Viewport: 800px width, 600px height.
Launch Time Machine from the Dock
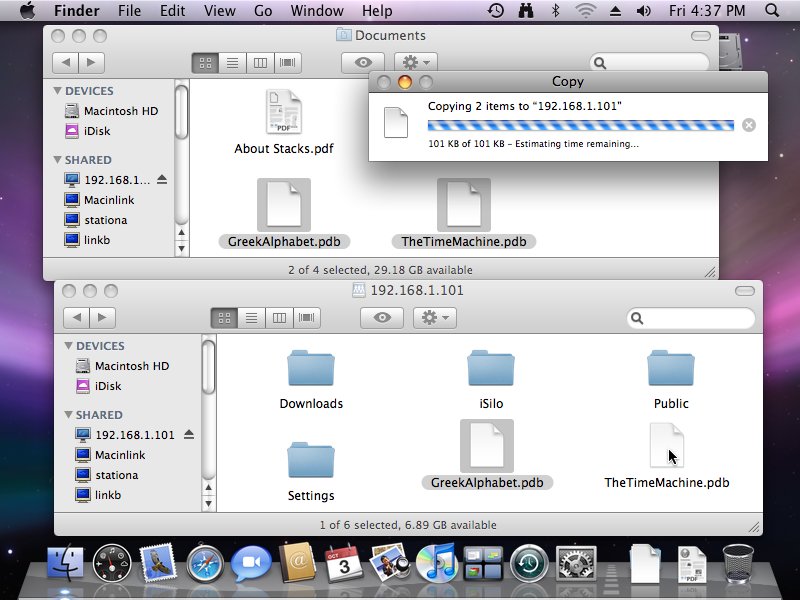tap(529, 565)
